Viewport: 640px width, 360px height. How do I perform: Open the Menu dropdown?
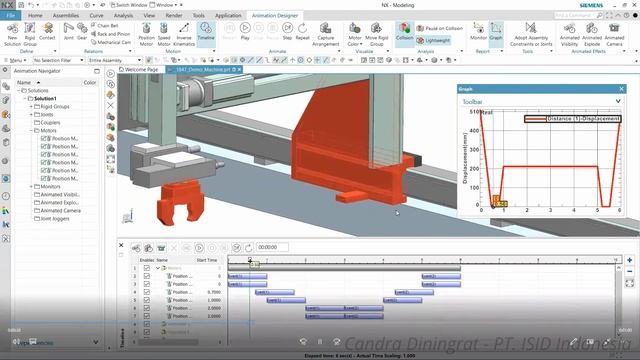click(x=15, y=60)
